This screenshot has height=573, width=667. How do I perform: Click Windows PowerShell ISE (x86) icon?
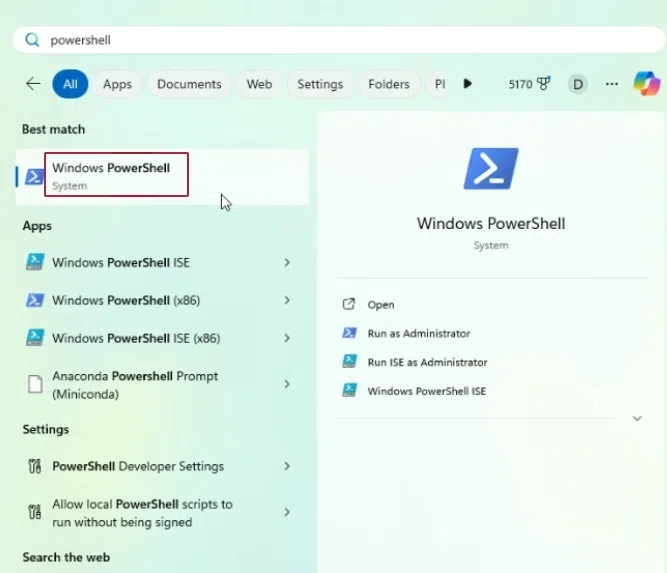[x=35, y=338]
